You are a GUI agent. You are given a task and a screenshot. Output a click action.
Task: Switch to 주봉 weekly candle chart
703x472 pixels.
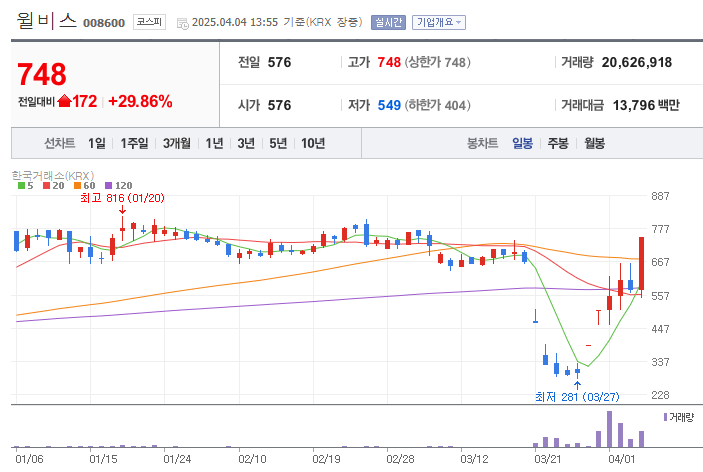point(558,143)
